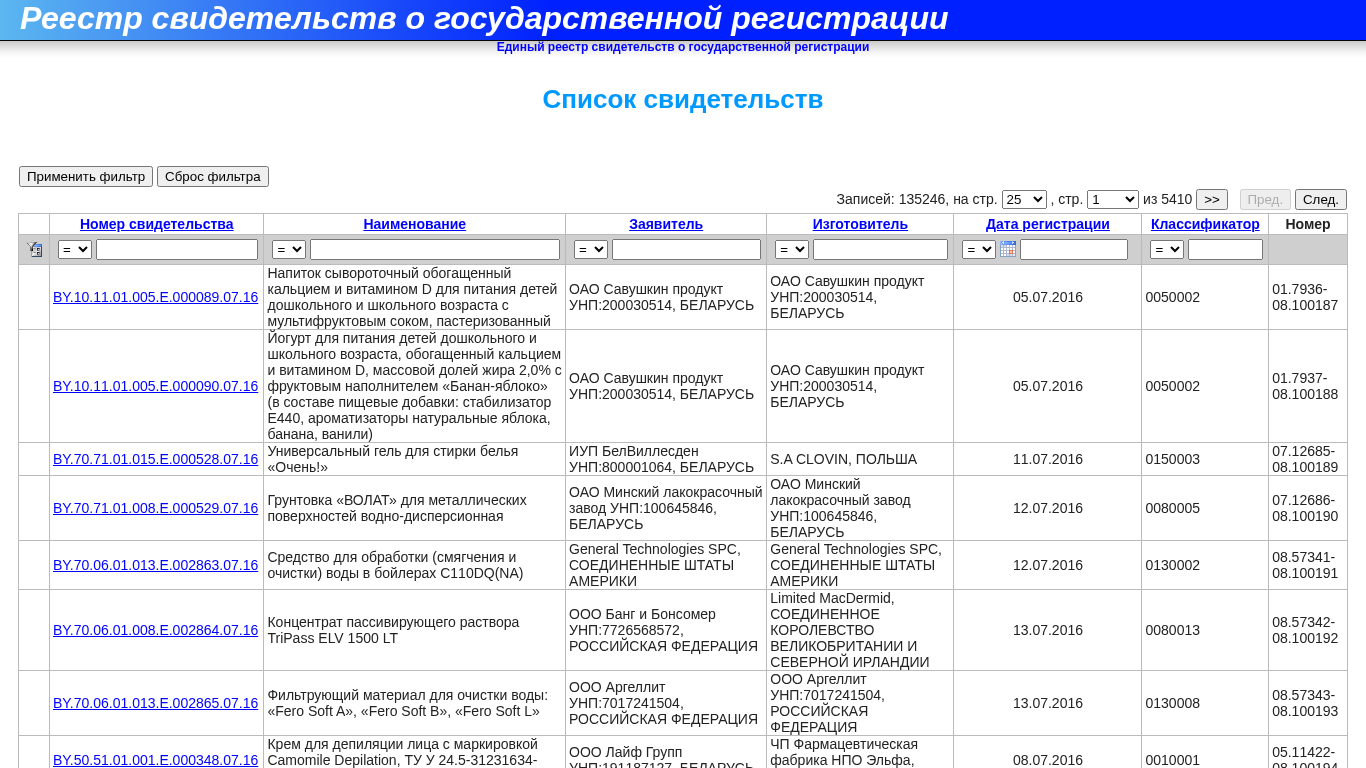Viewport: 1366px width, 768px height.
Task: Sort by Номер свидетельства column header
Action: pos(156,224)
